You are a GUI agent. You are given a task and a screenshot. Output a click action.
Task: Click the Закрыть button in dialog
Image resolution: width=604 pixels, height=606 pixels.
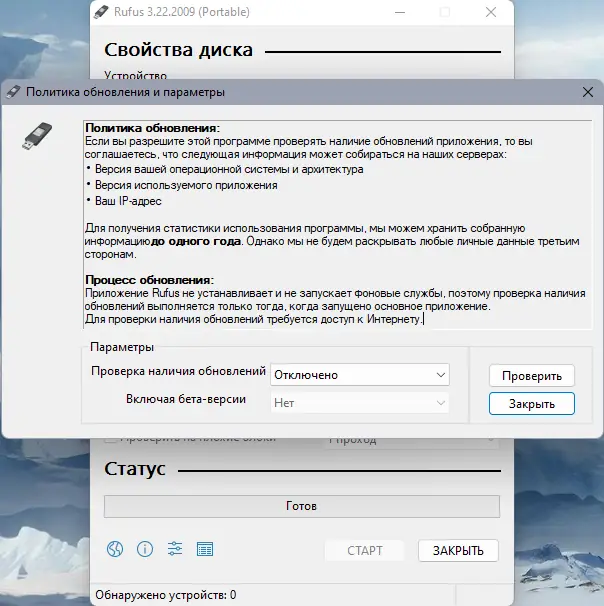(532, 404)
